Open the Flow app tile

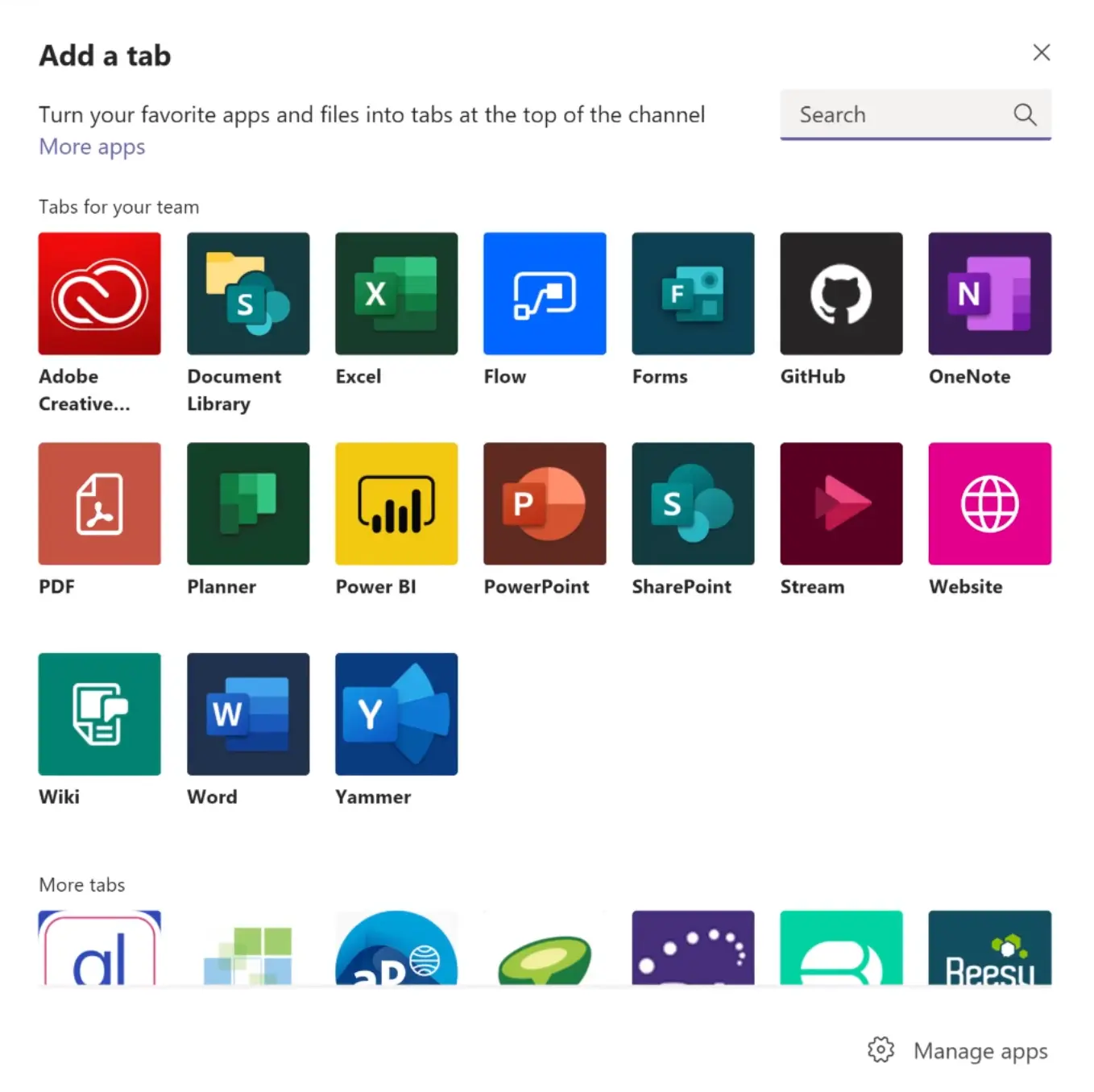[545, 294]
